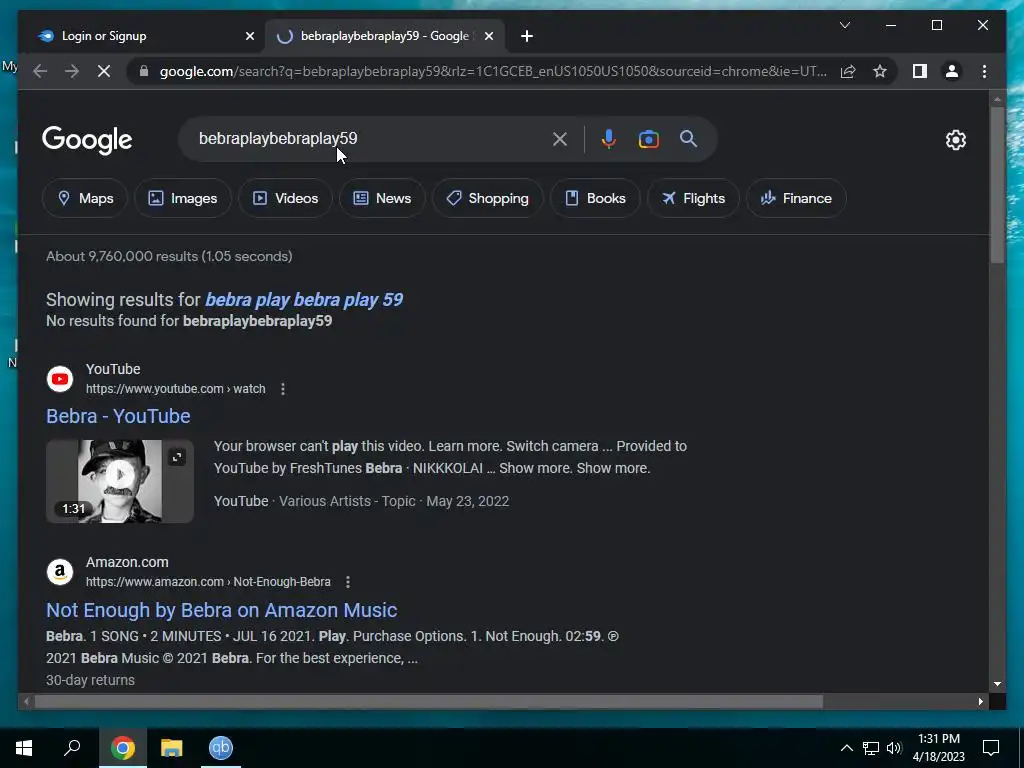Share this page via the share icon
This screenshot has height=768, width=1024.
(x=848, y=71)
